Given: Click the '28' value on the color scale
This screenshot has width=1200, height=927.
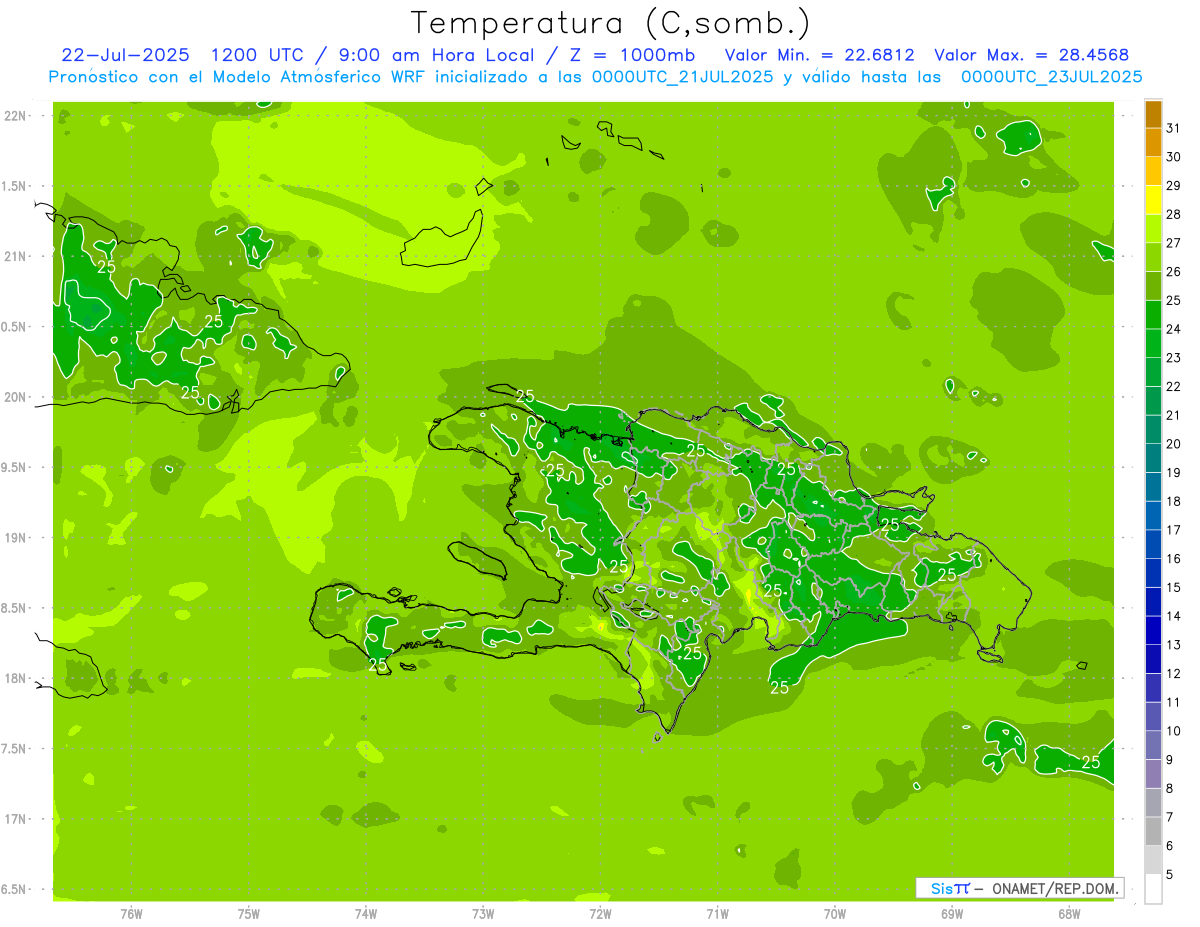Looking at the screenshot, I should pos(1173,214).
